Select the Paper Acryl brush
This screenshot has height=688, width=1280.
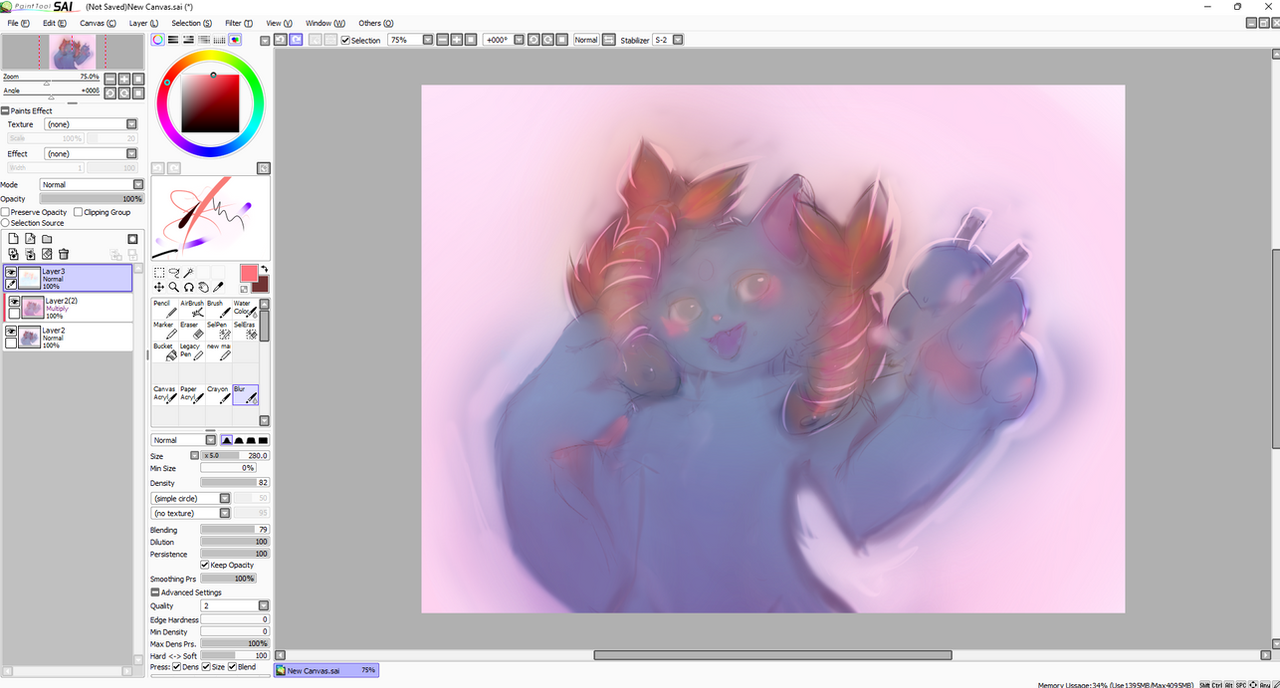192,395
